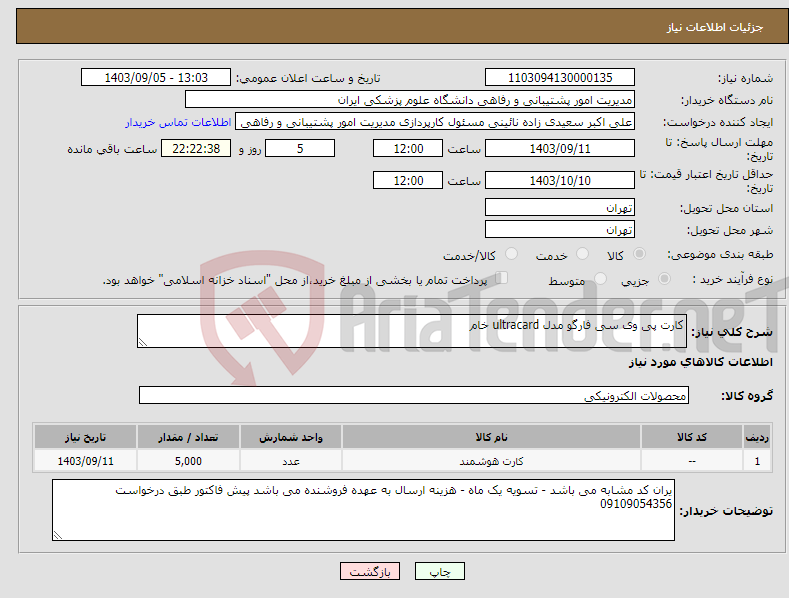Click the ساعت باقی مانده label
Viewport: 789px width, 598px height.
[112, 149]
